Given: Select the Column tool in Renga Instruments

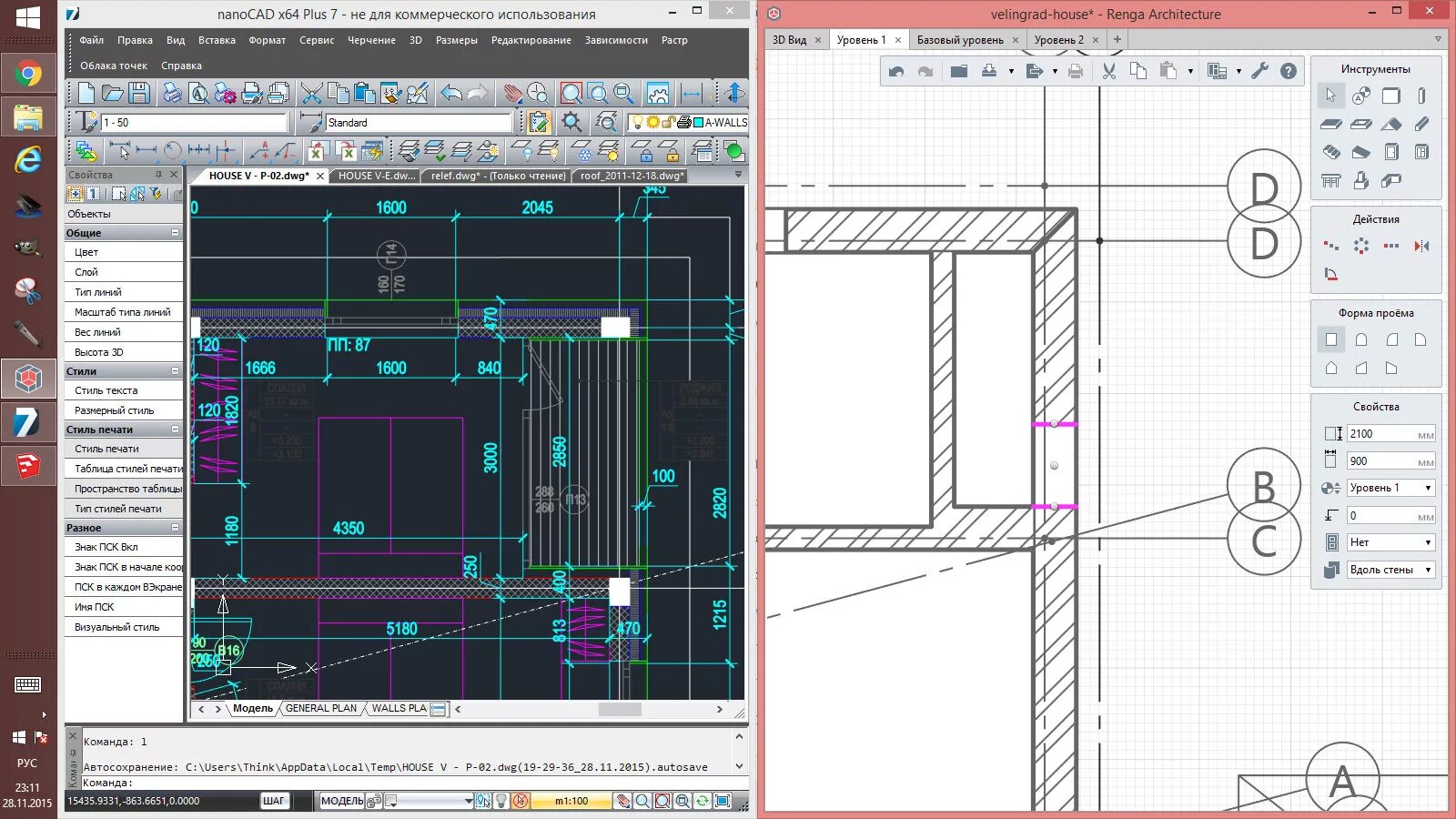Looking at the screenshot, I should [1421, 96].
